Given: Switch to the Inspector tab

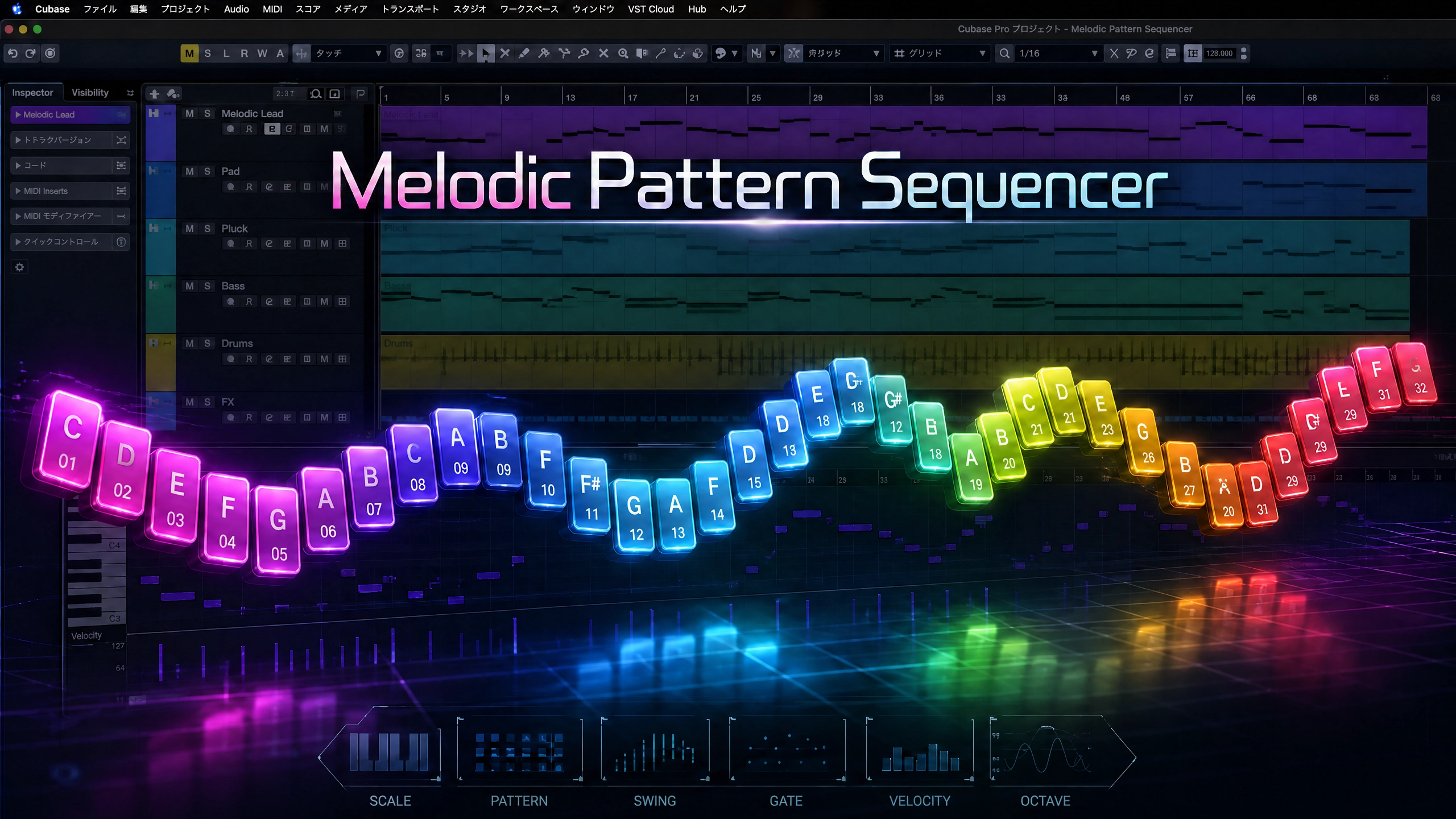Looking at the screenshot, I should tap(32, 93).
